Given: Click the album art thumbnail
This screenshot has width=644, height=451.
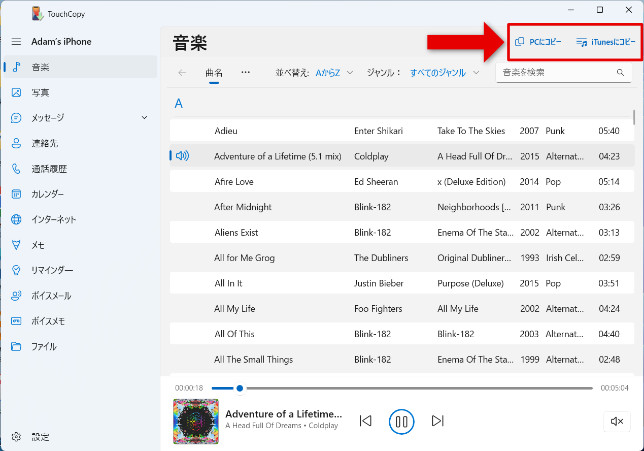Looking at the screenshot, I should click(x=196, y=421).
